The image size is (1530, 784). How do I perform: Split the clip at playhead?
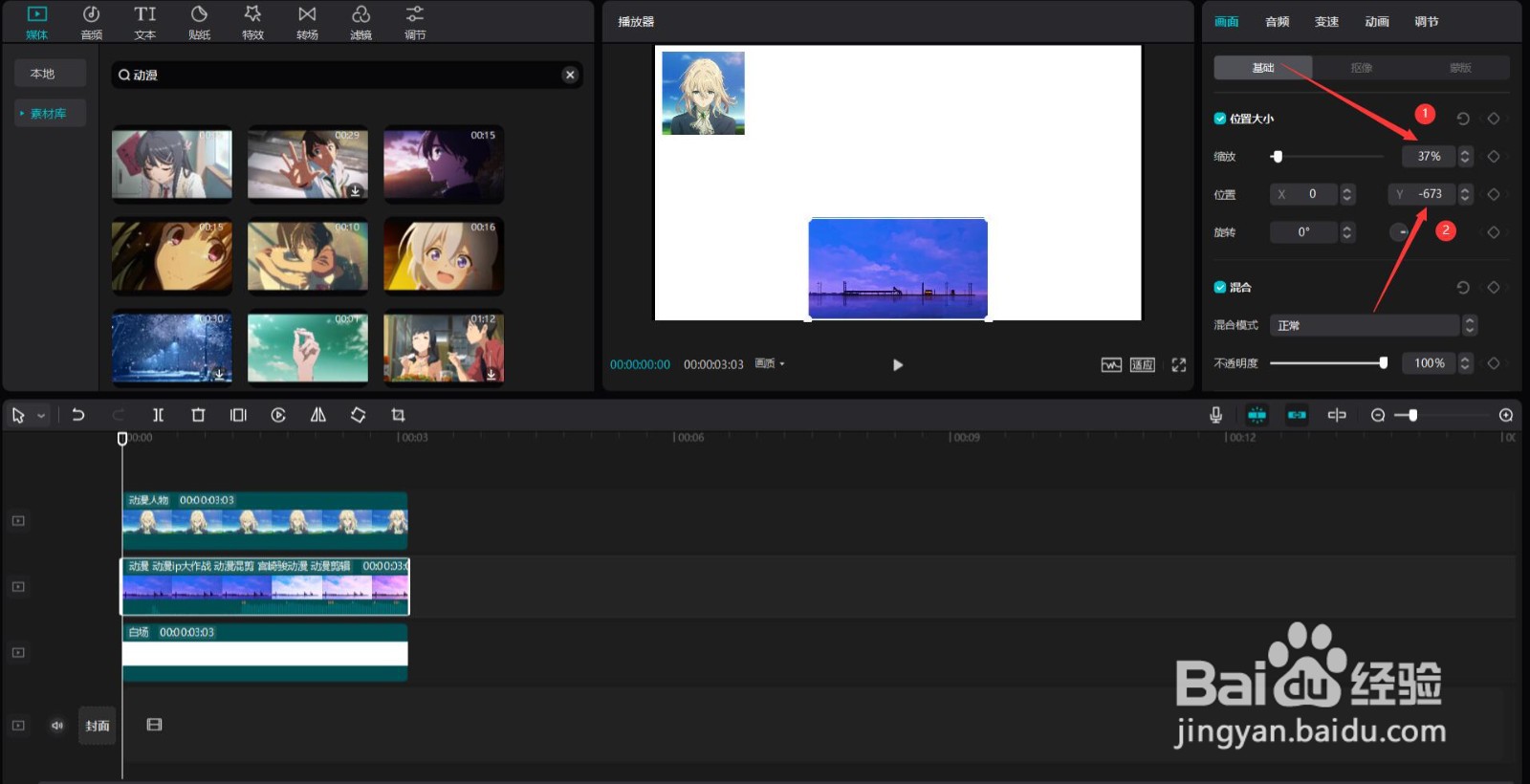point(158,415)
